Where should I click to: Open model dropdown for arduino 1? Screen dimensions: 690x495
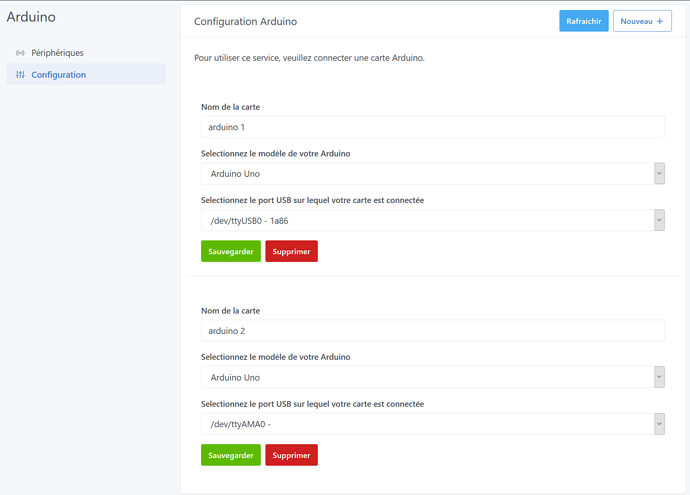coord(433,174)
